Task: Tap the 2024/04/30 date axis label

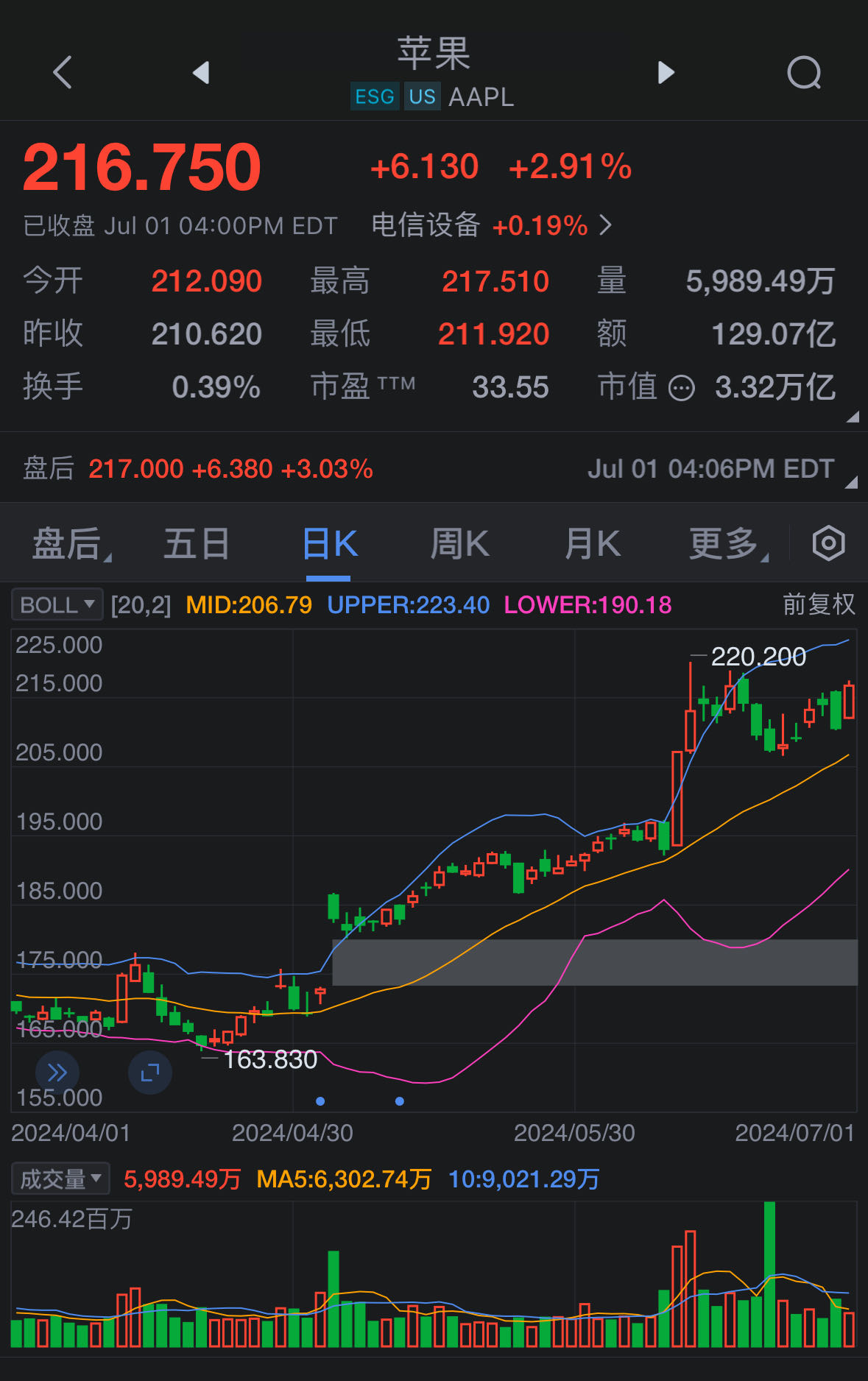Action: [x=292, y=1133]
